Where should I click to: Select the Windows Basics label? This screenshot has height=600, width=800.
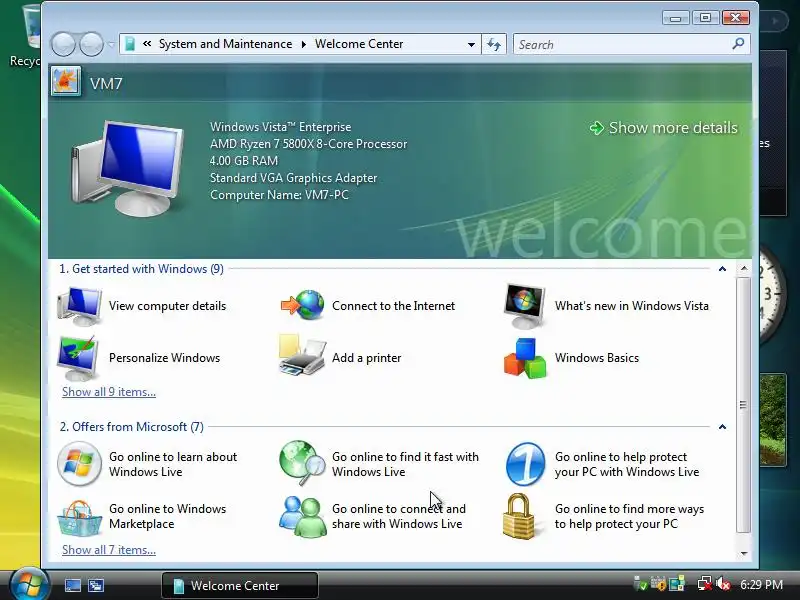click(597, 358)
